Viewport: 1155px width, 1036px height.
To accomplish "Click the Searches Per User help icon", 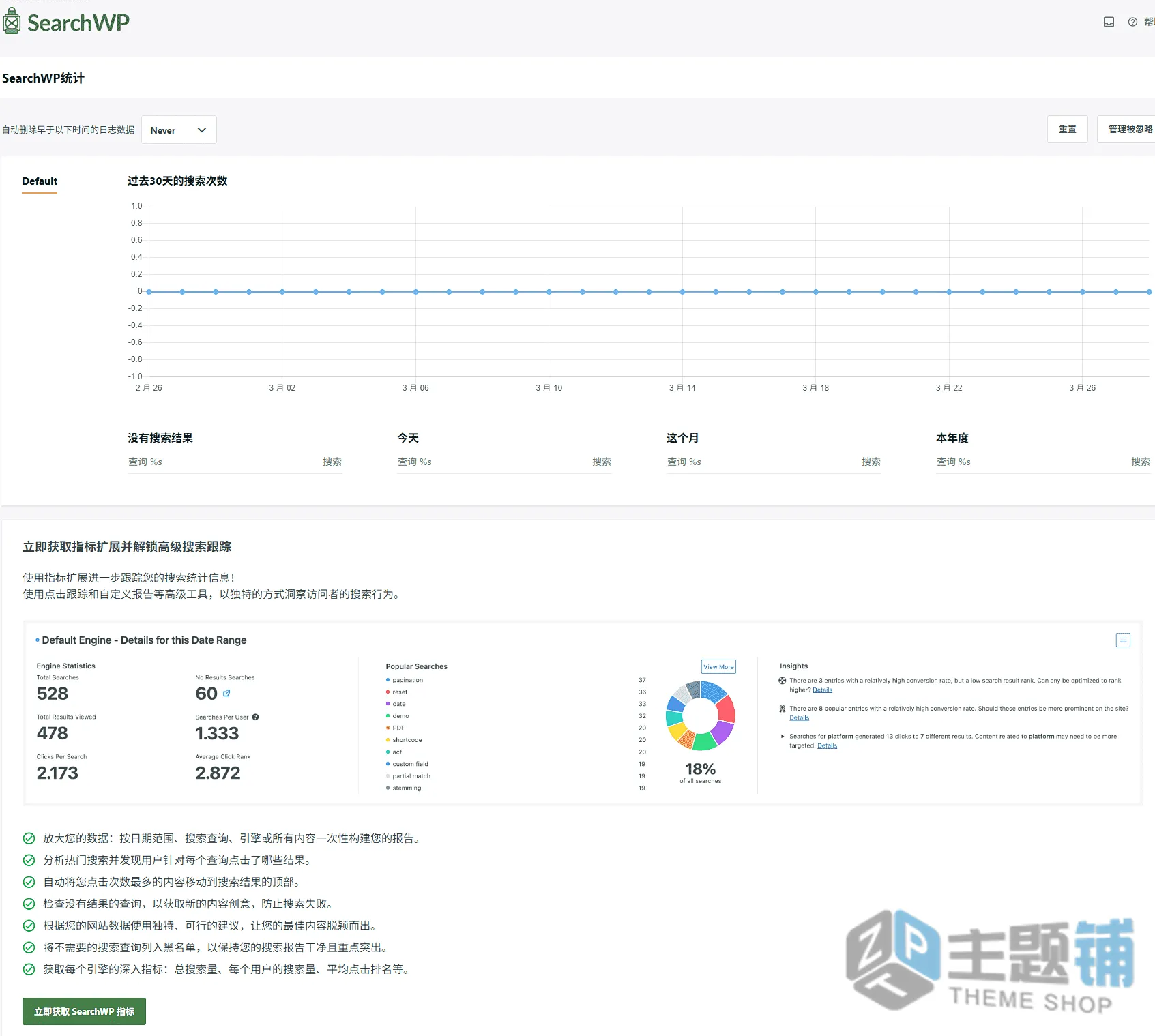I will (255, 717).
